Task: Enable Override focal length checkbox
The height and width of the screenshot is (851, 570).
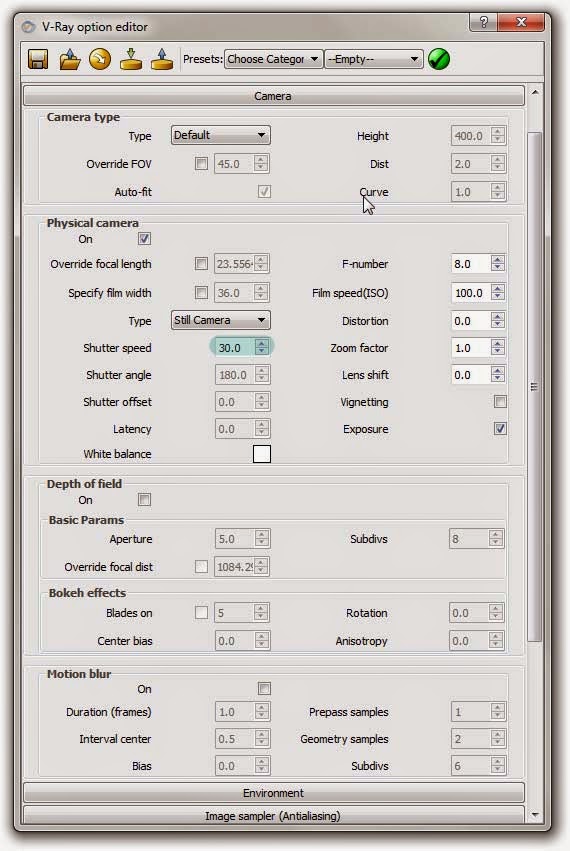Action: click(x=201, y=264)
